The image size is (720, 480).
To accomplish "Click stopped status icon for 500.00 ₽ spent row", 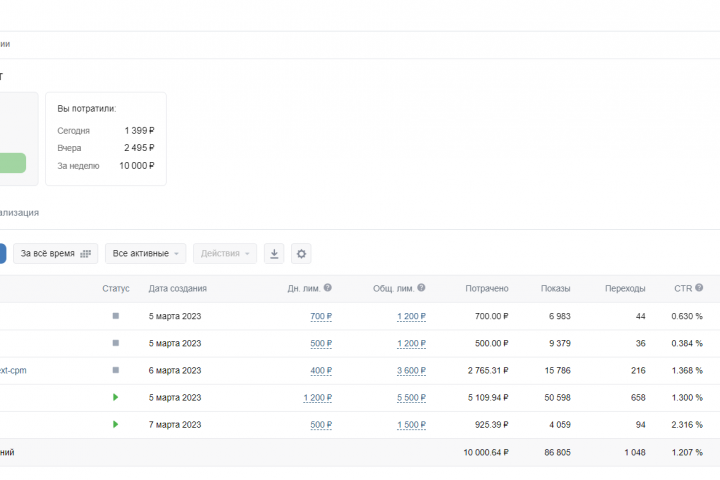I will tap(116, 343).
